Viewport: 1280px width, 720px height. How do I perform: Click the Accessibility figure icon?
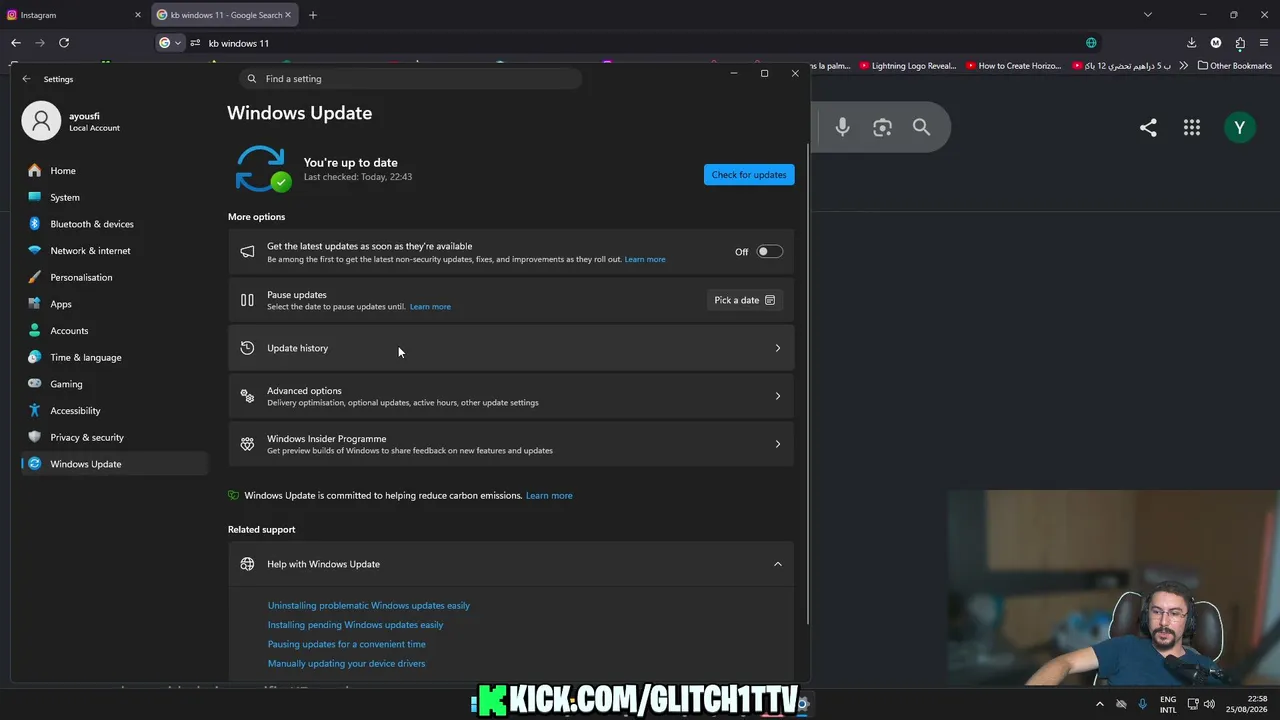point(35,411)
